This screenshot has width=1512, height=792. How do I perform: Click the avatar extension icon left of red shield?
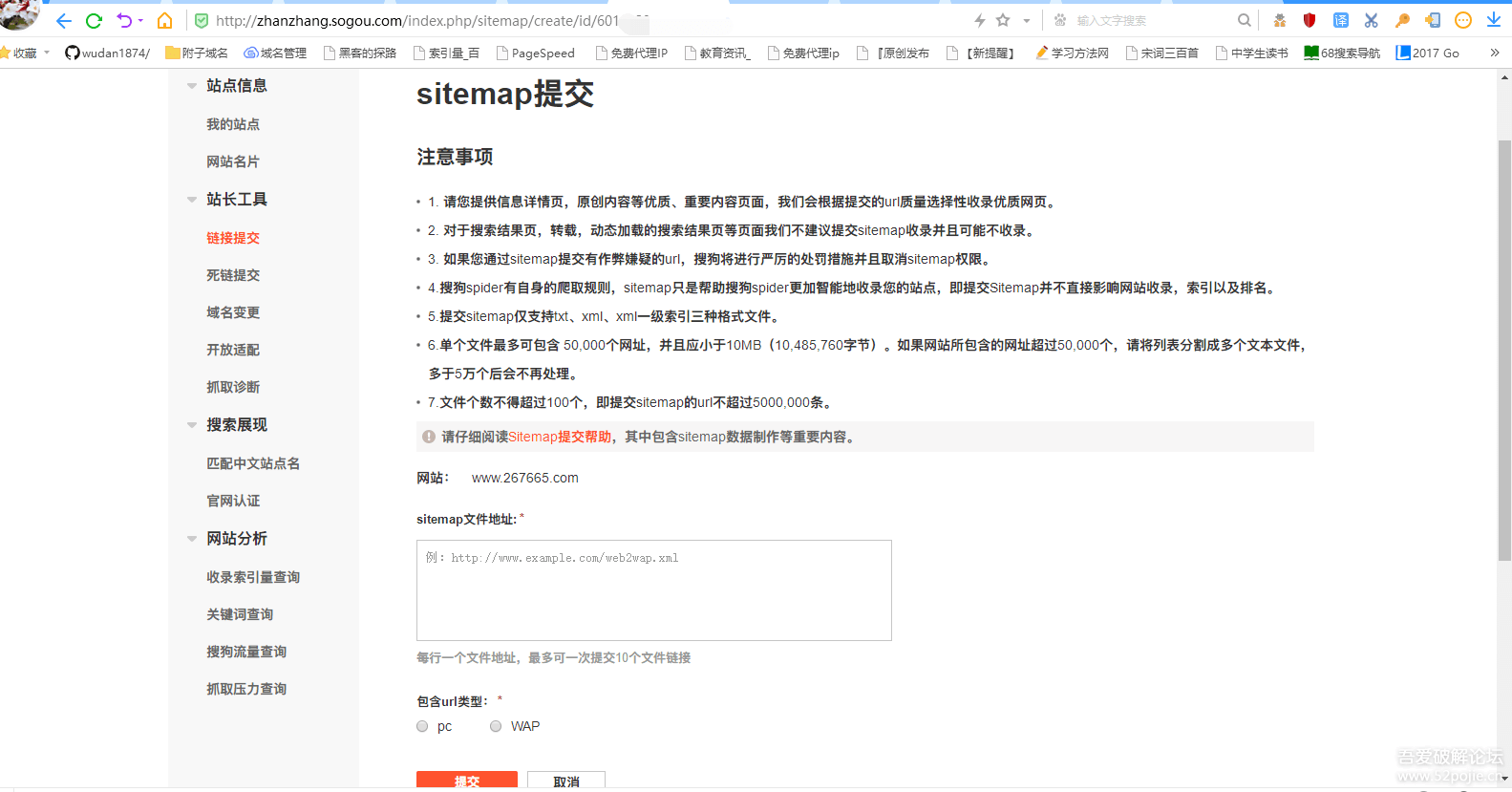coord(1280,20)
